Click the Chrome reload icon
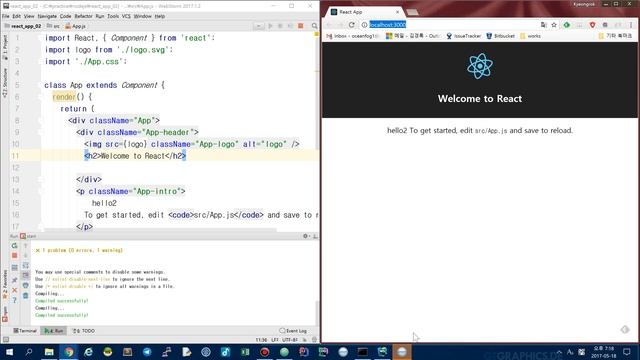 [351, 25]
